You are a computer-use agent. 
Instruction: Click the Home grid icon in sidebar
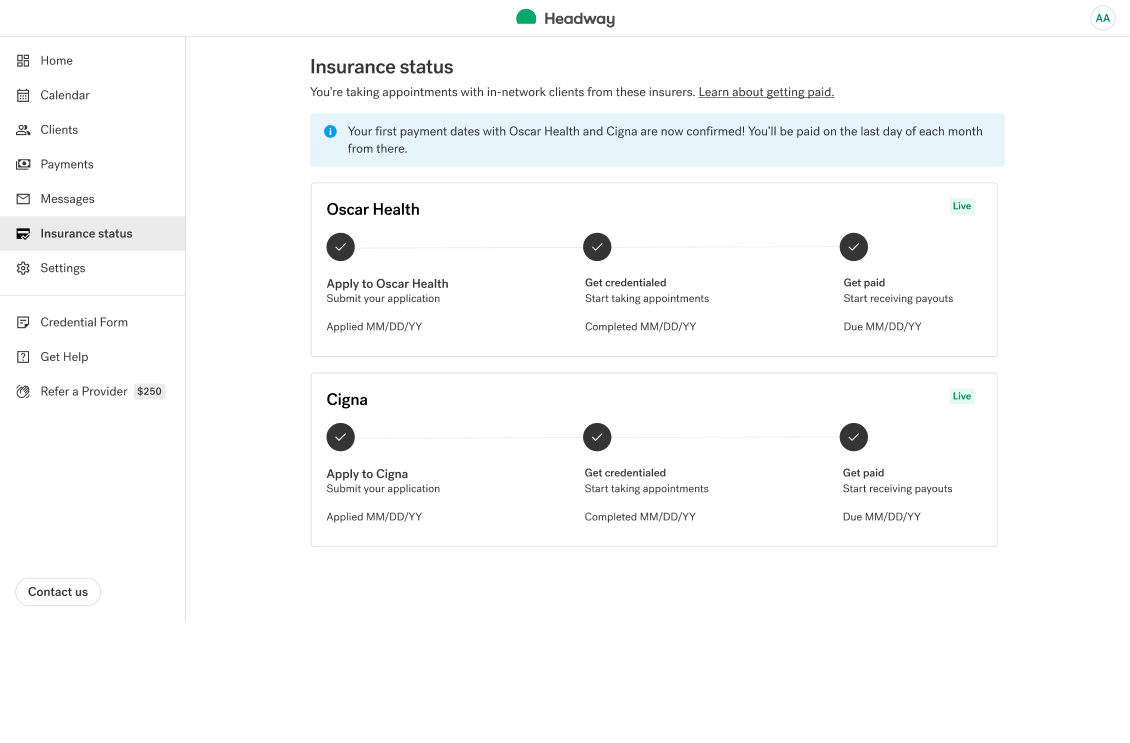point(23,61)
